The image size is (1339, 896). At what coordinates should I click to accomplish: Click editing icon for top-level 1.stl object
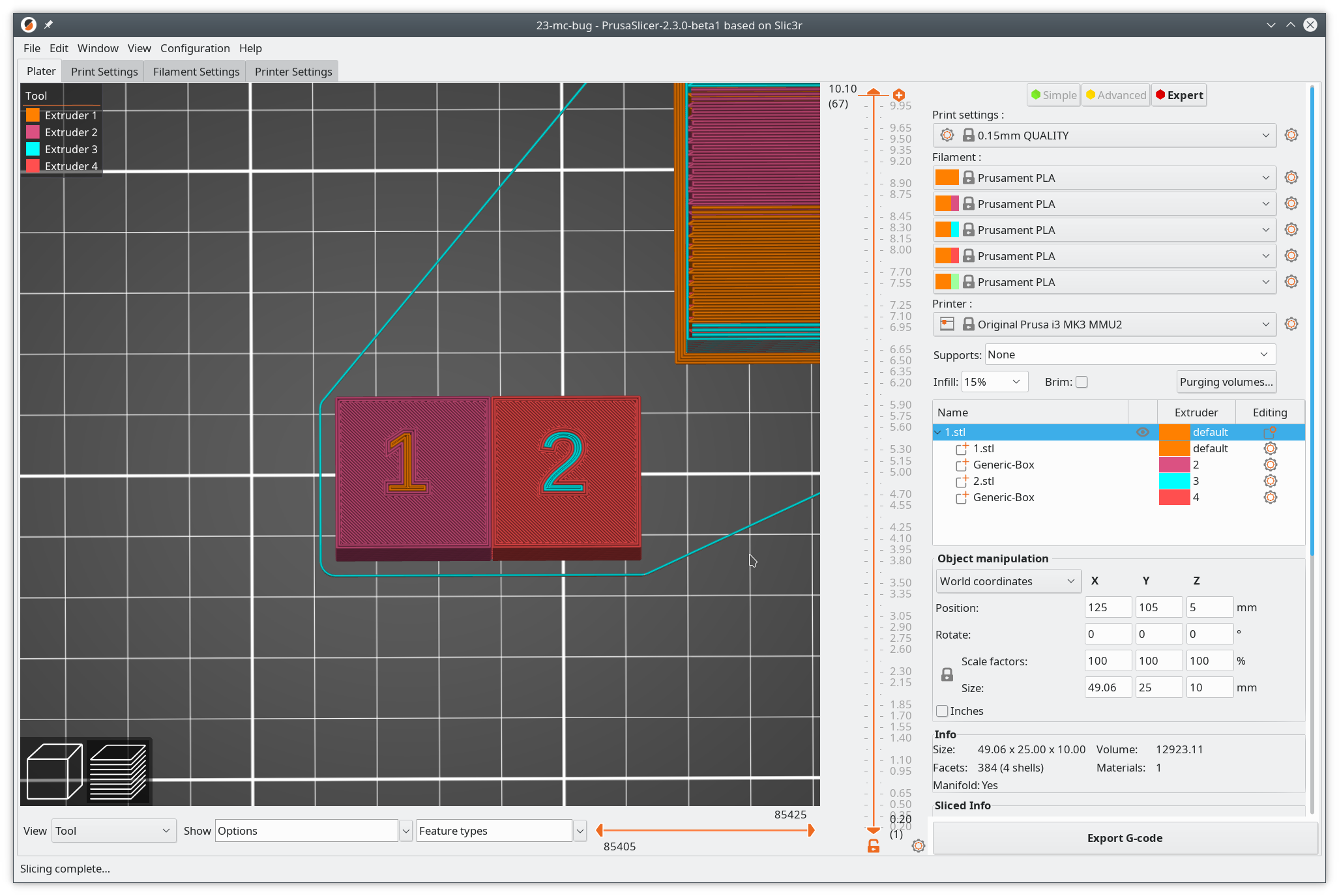point(1270,432)
